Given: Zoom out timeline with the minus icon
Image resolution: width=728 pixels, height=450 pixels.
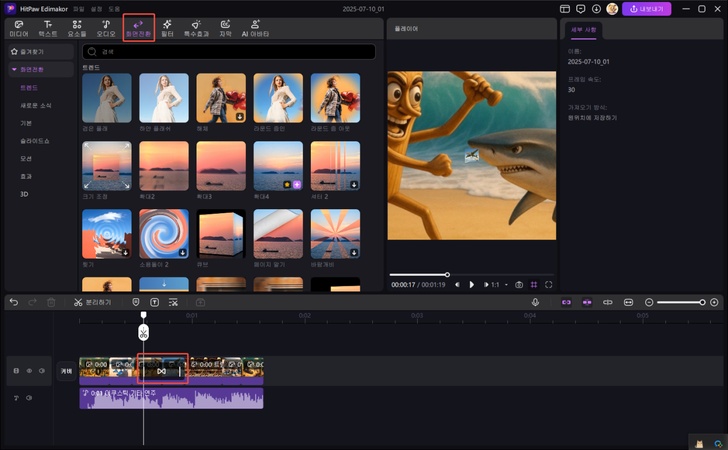Looking at the screenshot, I should pos(649,302).
